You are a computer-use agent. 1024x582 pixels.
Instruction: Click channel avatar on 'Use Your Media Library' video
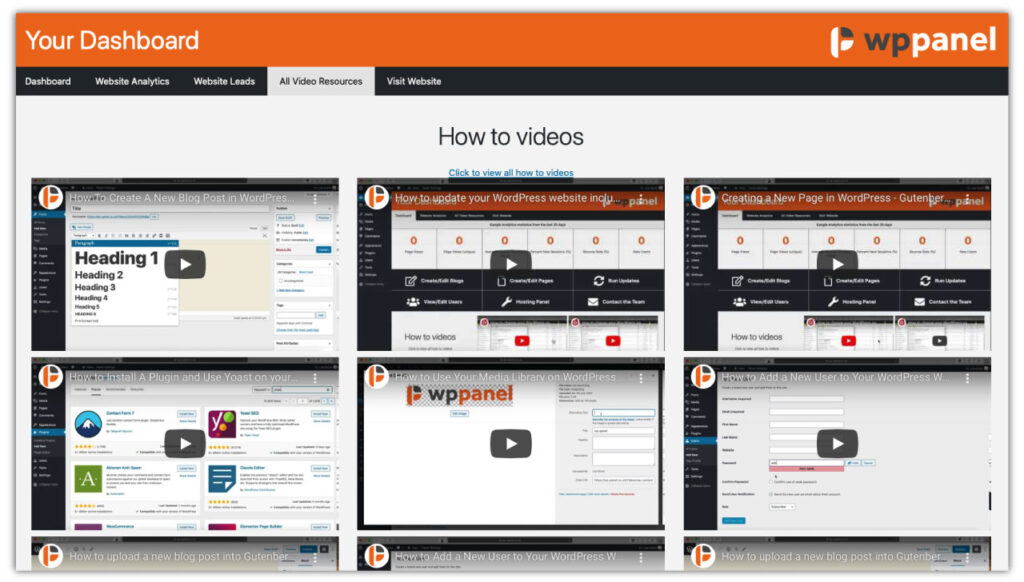[x=376, y=377]
